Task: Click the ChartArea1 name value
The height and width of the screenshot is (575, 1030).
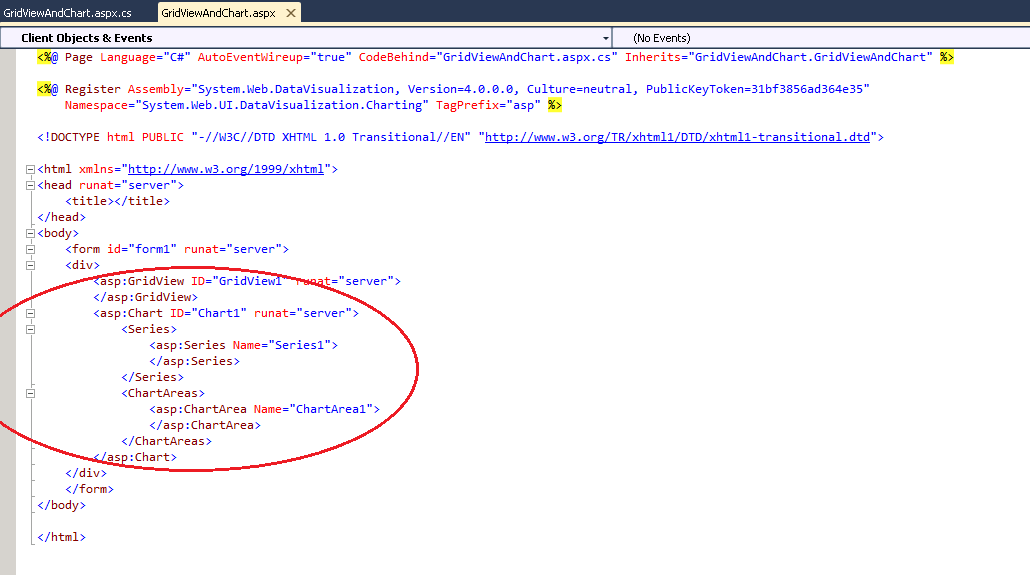Action: [331, 409]
